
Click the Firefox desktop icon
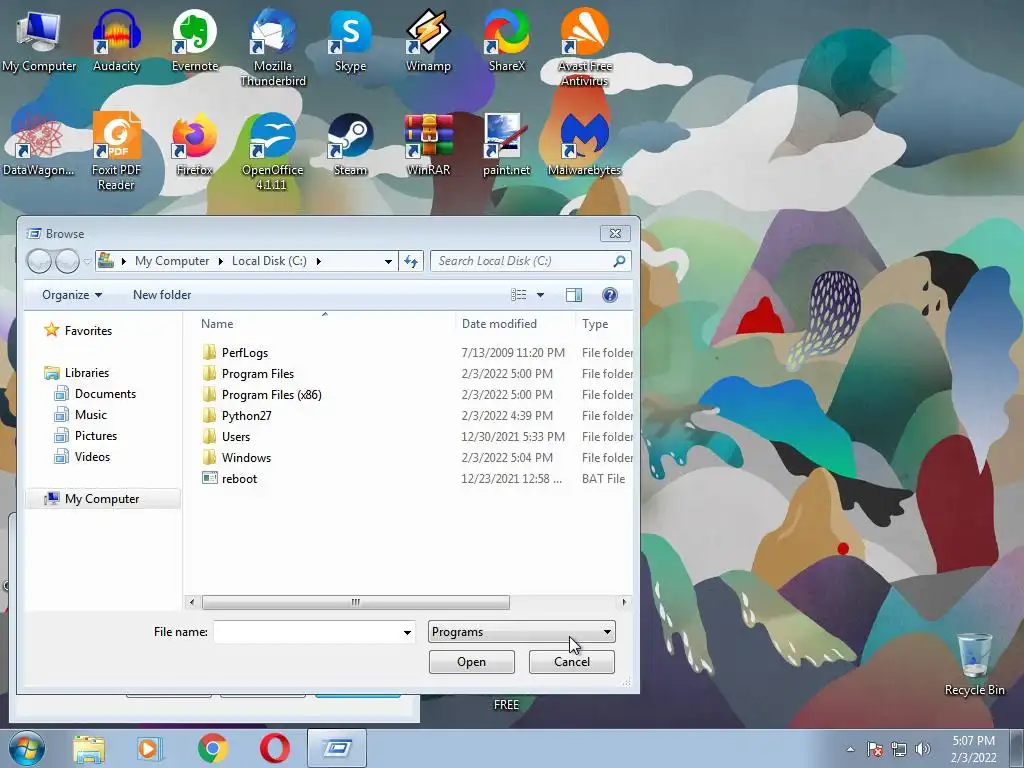pyautogui.click(x=195, y=144)
